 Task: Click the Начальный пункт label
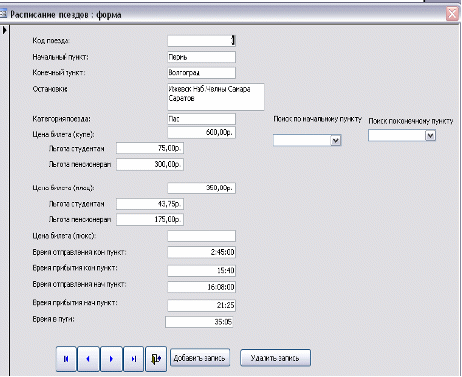point(60,57)
